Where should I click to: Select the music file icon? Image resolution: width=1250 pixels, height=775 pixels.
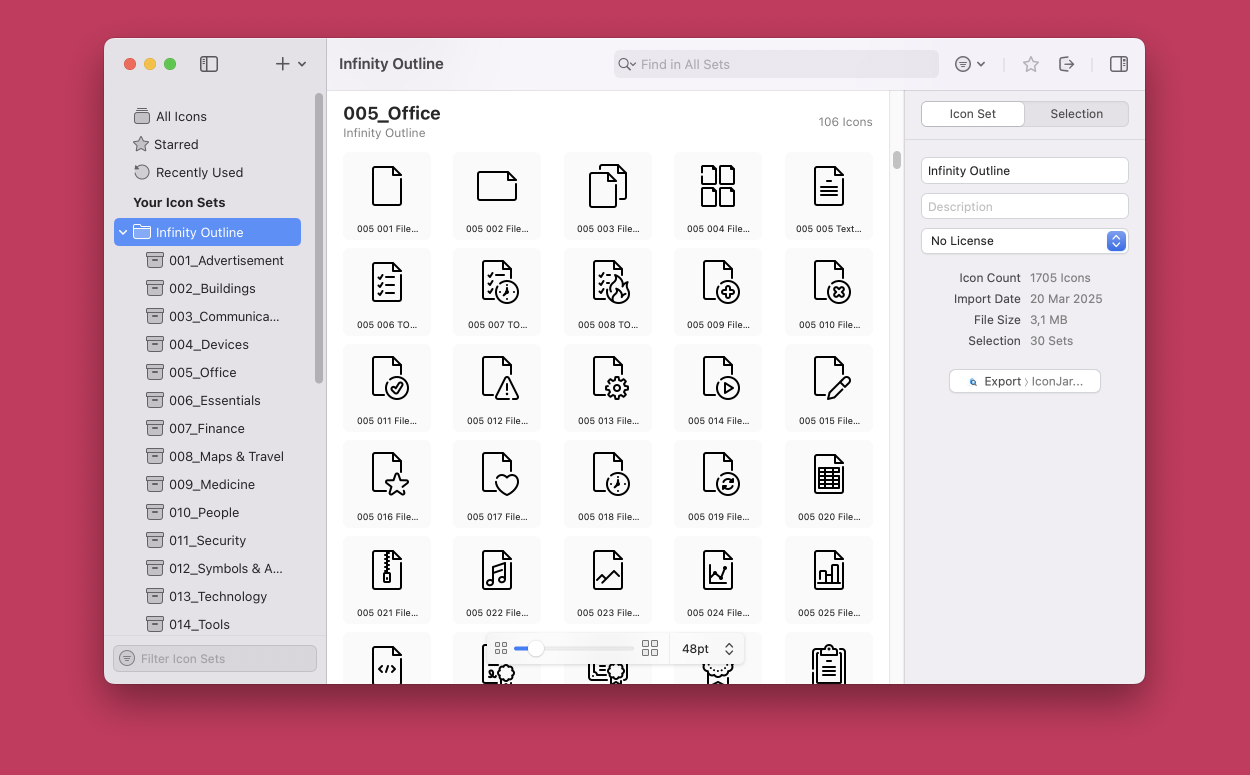[497, 570]
